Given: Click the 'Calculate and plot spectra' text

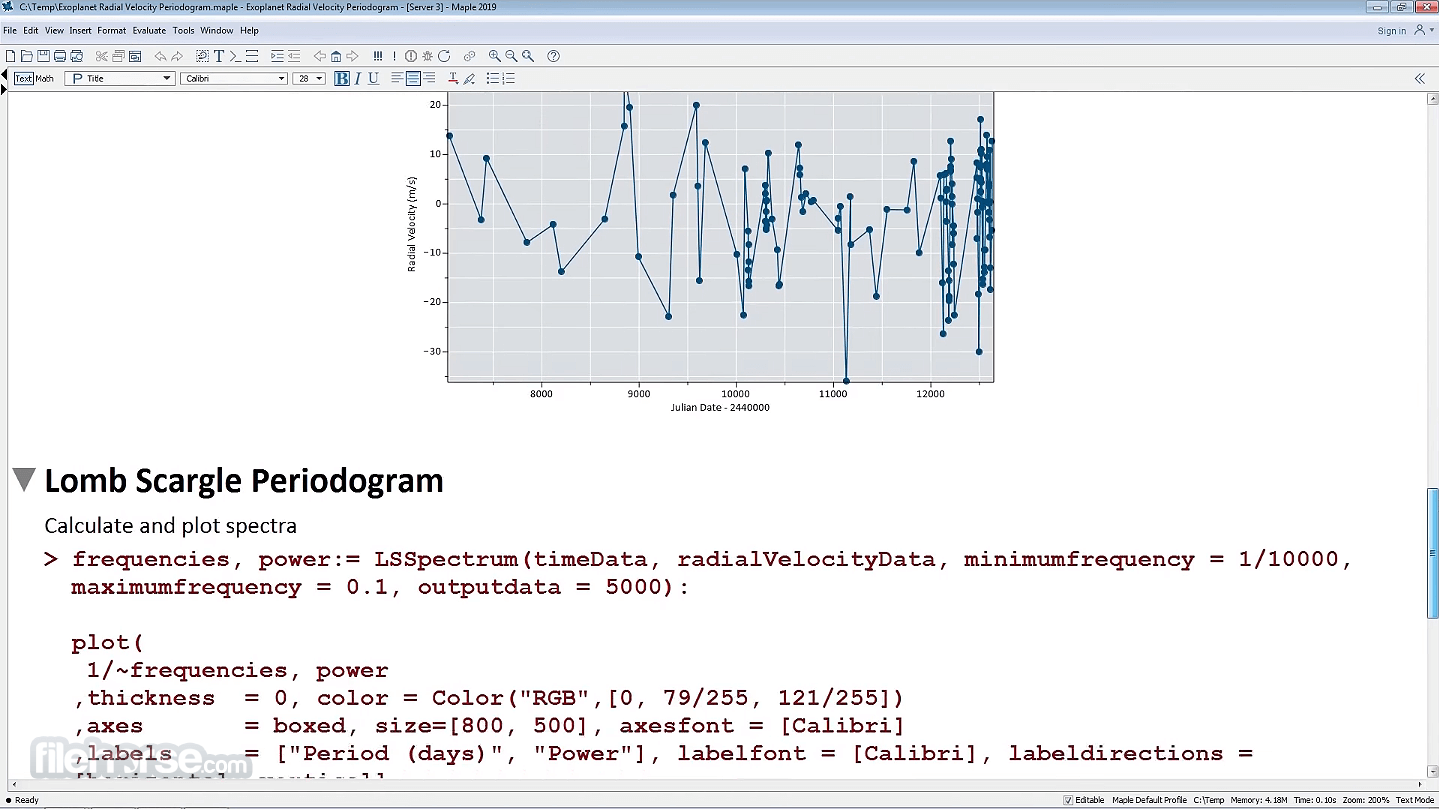Looking at the screenshot, I should (170, 526).
